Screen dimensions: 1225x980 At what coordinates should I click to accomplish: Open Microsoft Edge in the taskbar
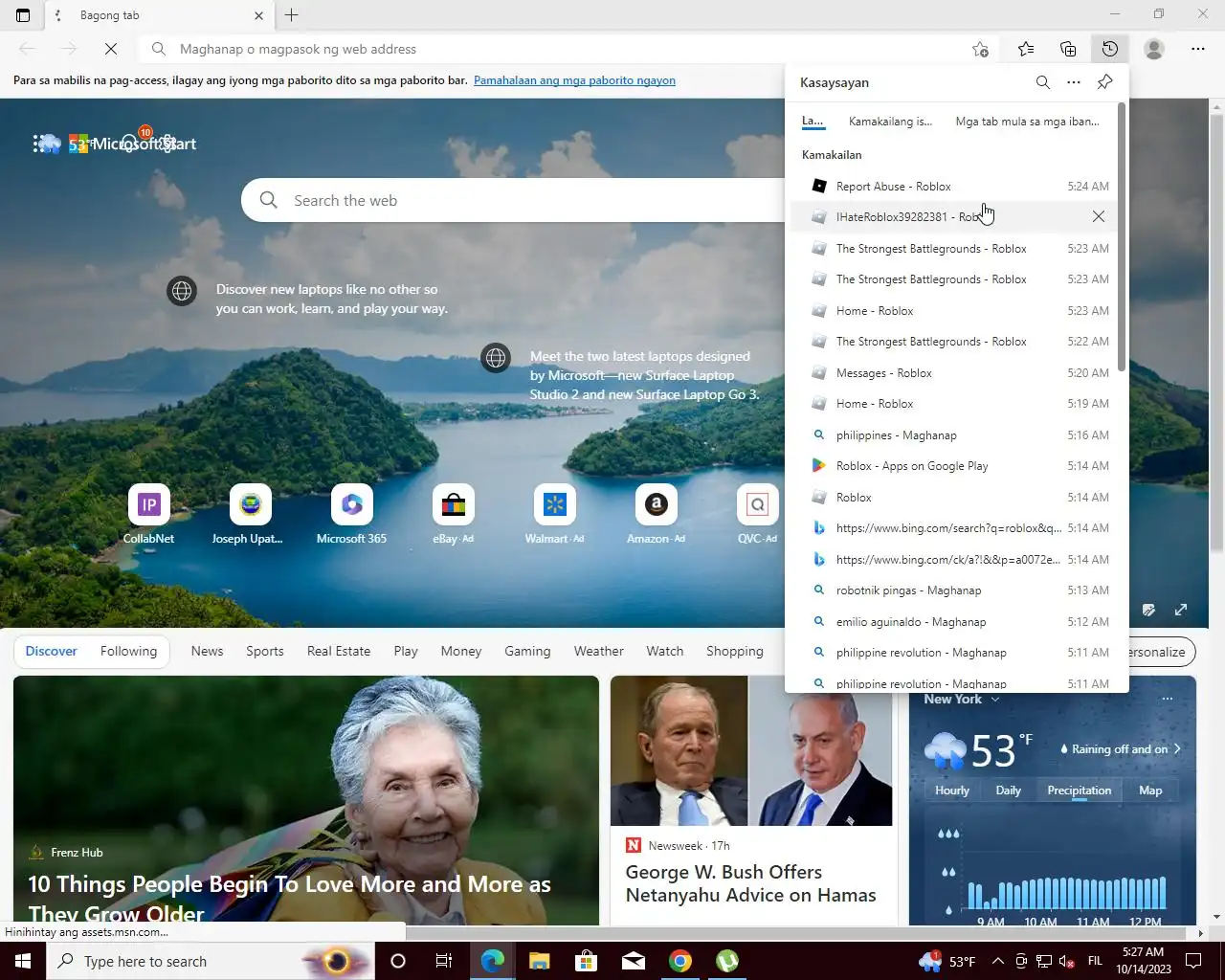[493, 961]
